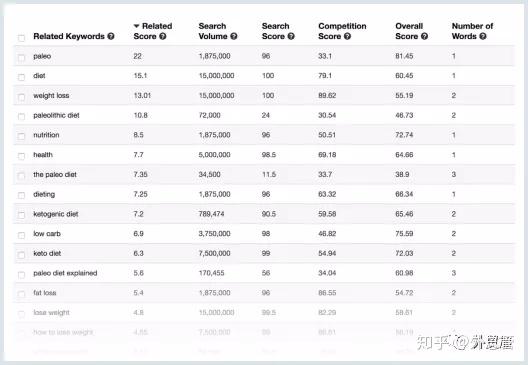Click the Search Volume help icon
The height and width of the screenshot is (365, 528).
pyautogui.click(x=234, y=36)
